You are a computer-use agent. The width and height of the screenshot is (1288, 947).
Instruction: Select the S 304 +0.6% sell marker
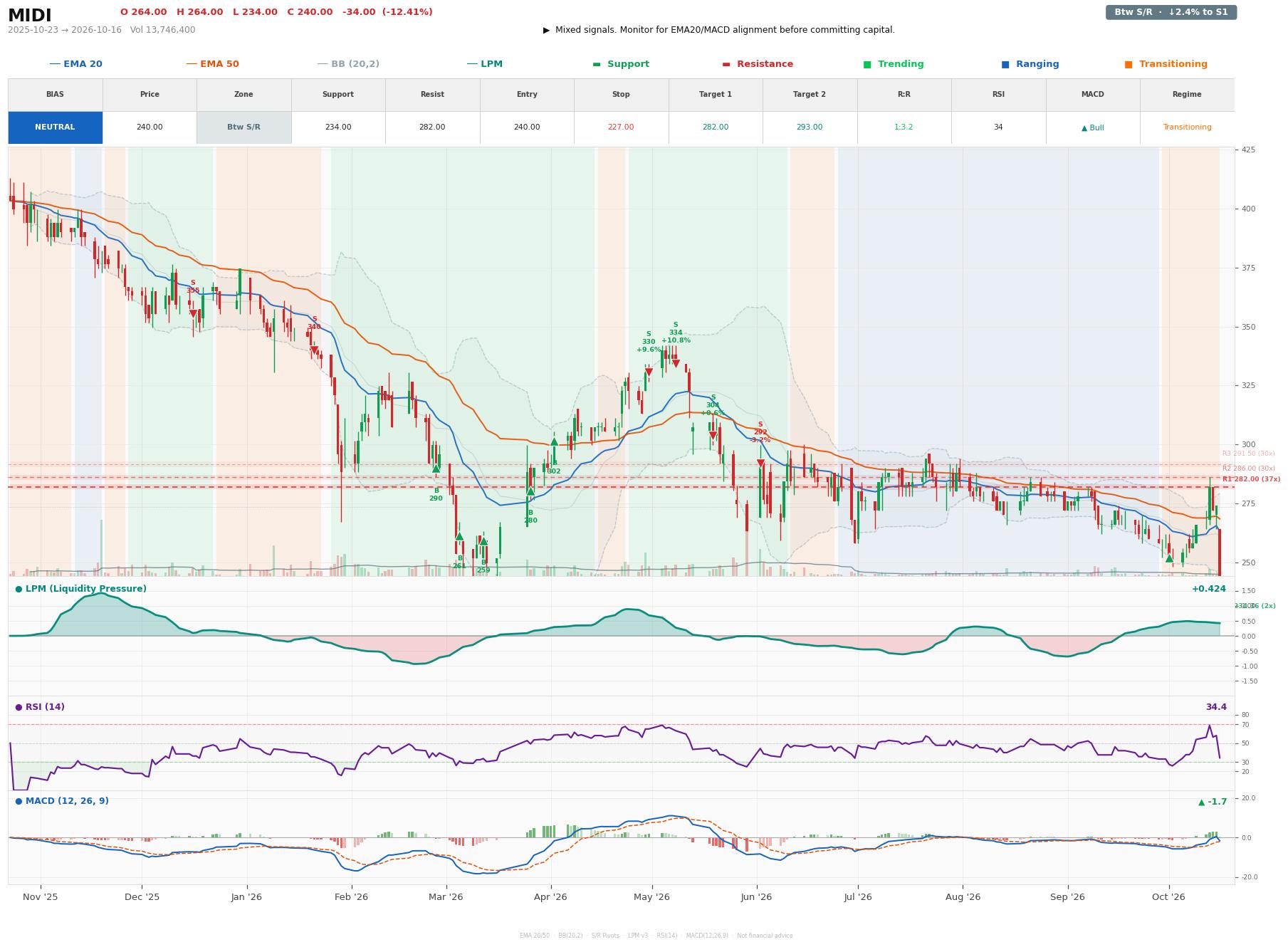coord(713,436)
